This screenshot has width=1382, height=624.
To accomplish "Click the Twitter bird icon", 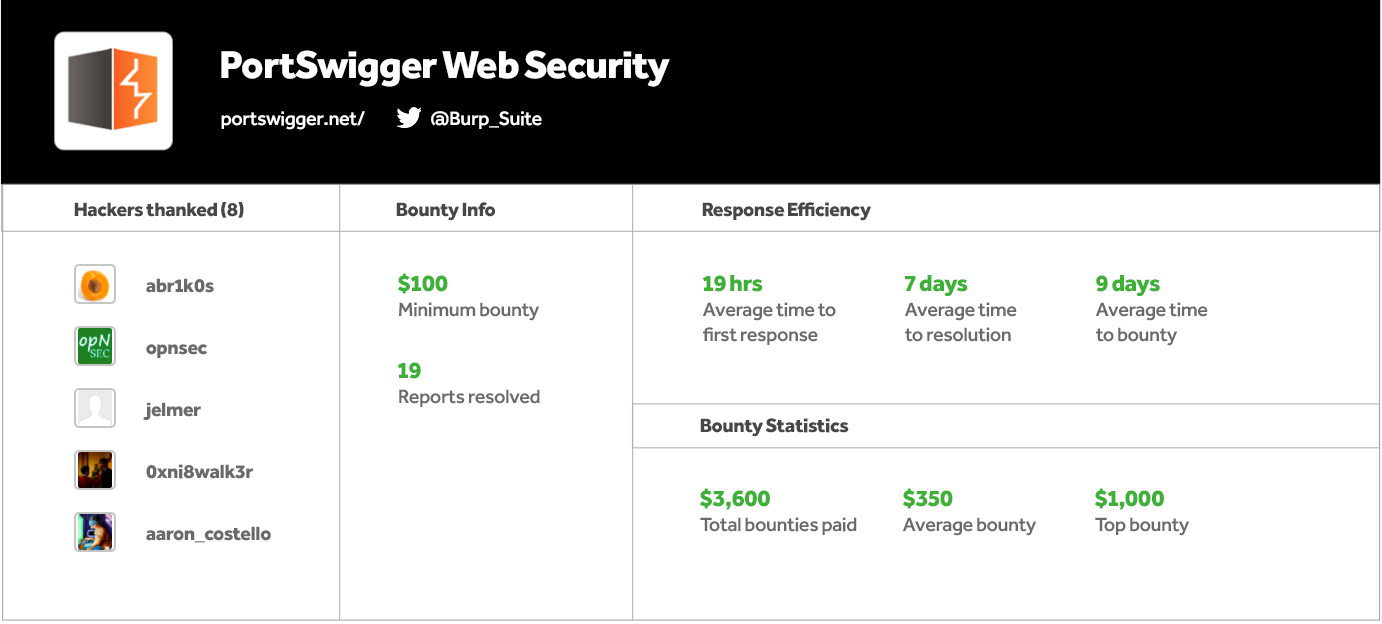I will coord(408,118).
